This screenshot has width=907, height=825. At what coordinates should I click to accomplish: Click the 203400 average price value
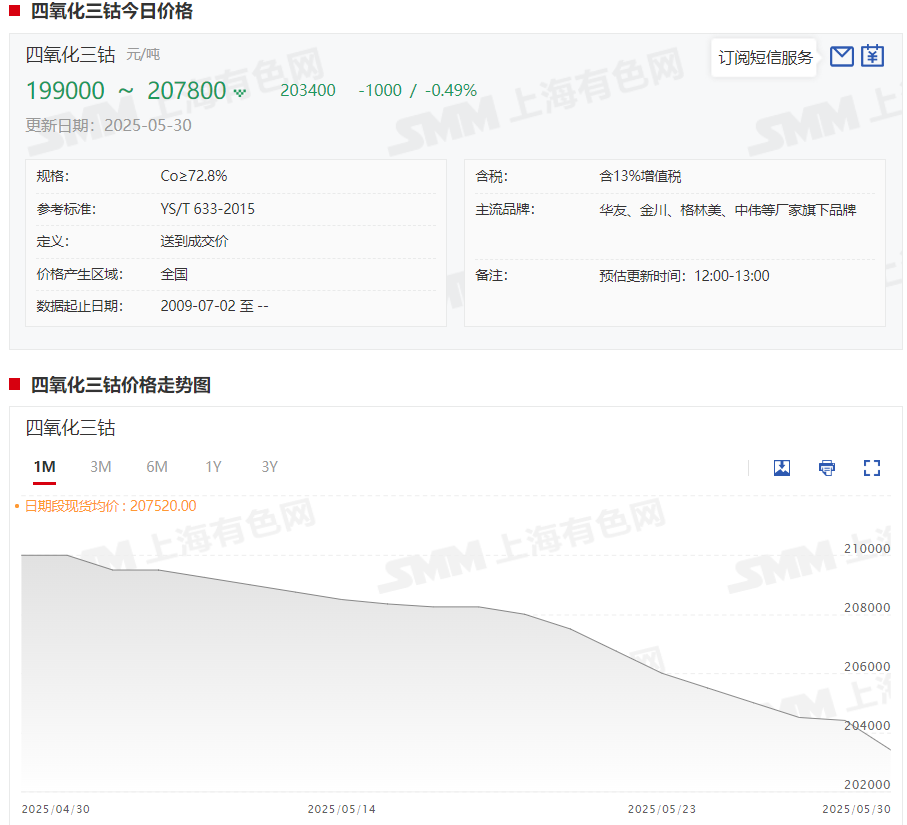308,91
